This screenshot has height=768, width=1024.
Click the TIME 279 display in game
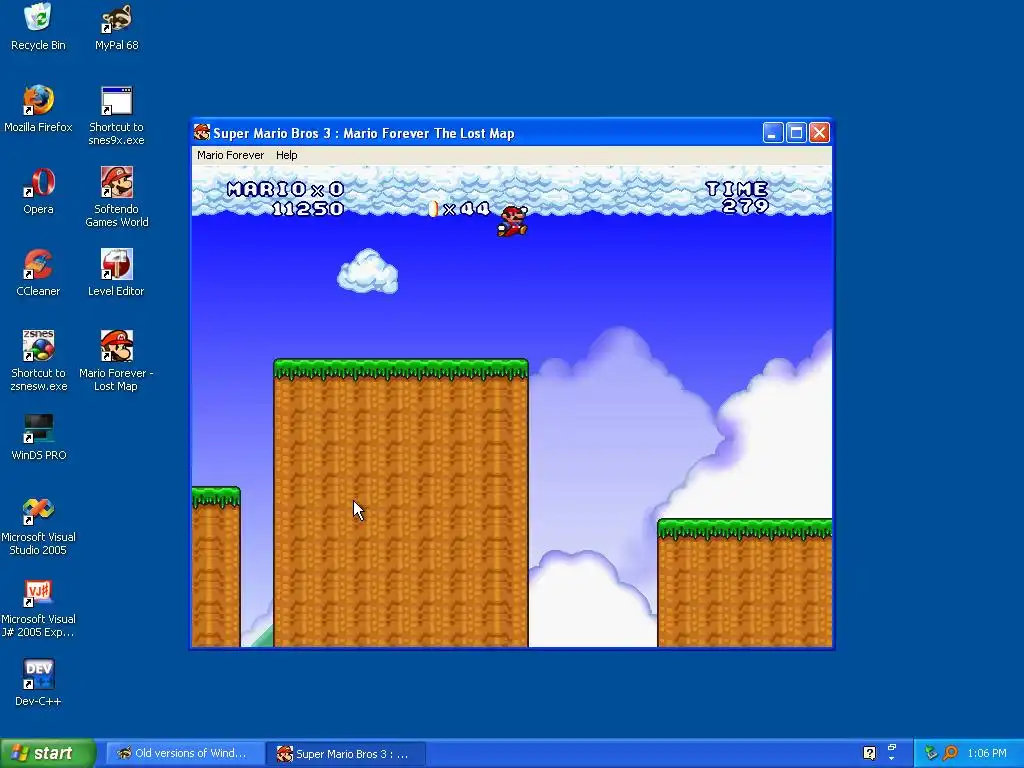pyautogui.click(x=738, y=198)
